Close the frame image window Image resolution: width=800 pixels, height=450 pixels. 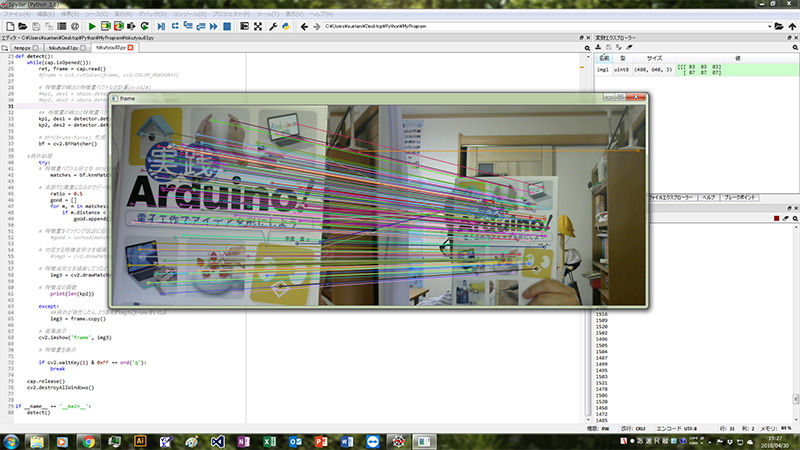(x=636, y=97)
